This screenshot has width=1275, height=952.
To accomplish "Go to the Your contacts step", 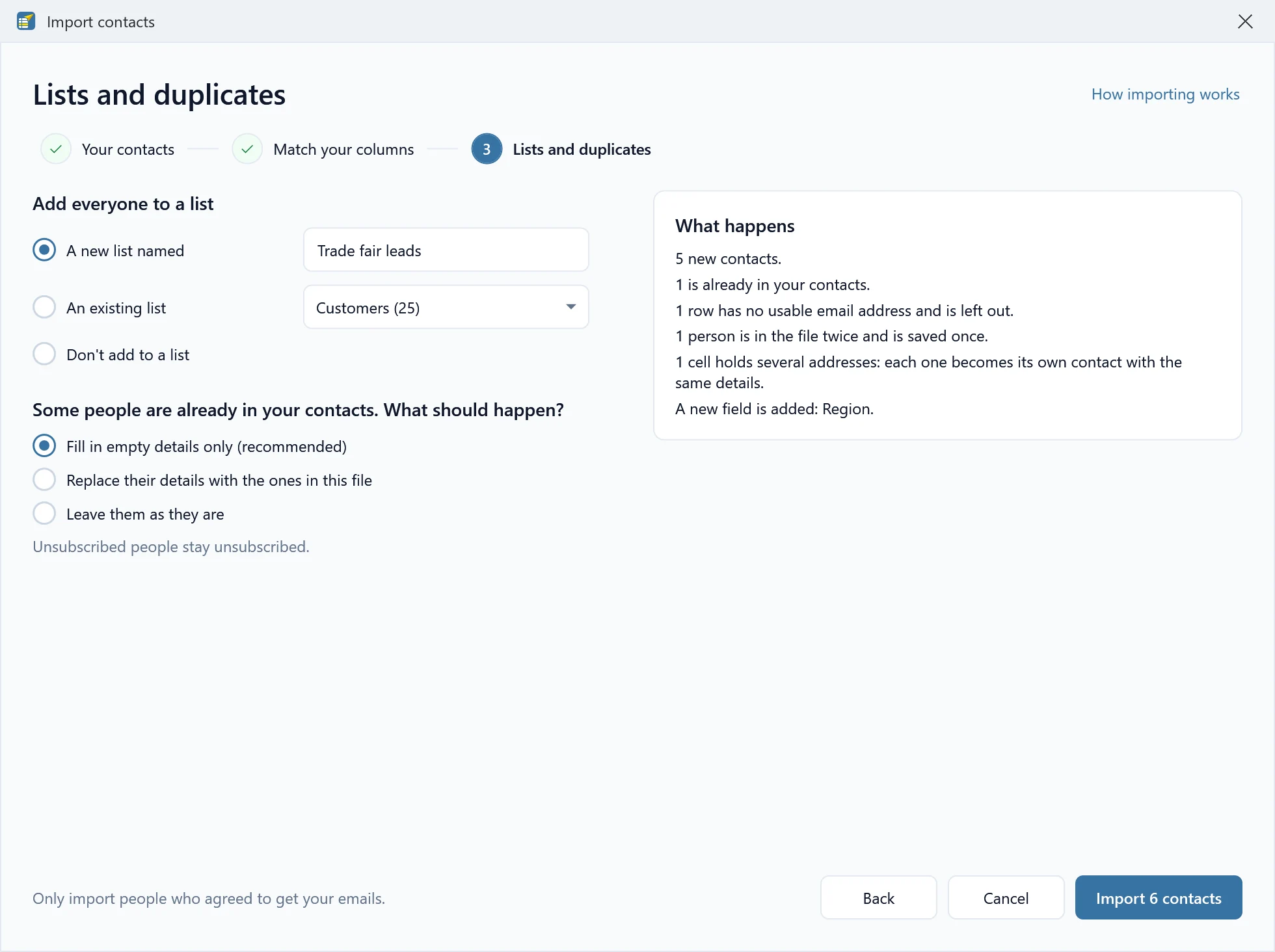I will click(128, 150).
